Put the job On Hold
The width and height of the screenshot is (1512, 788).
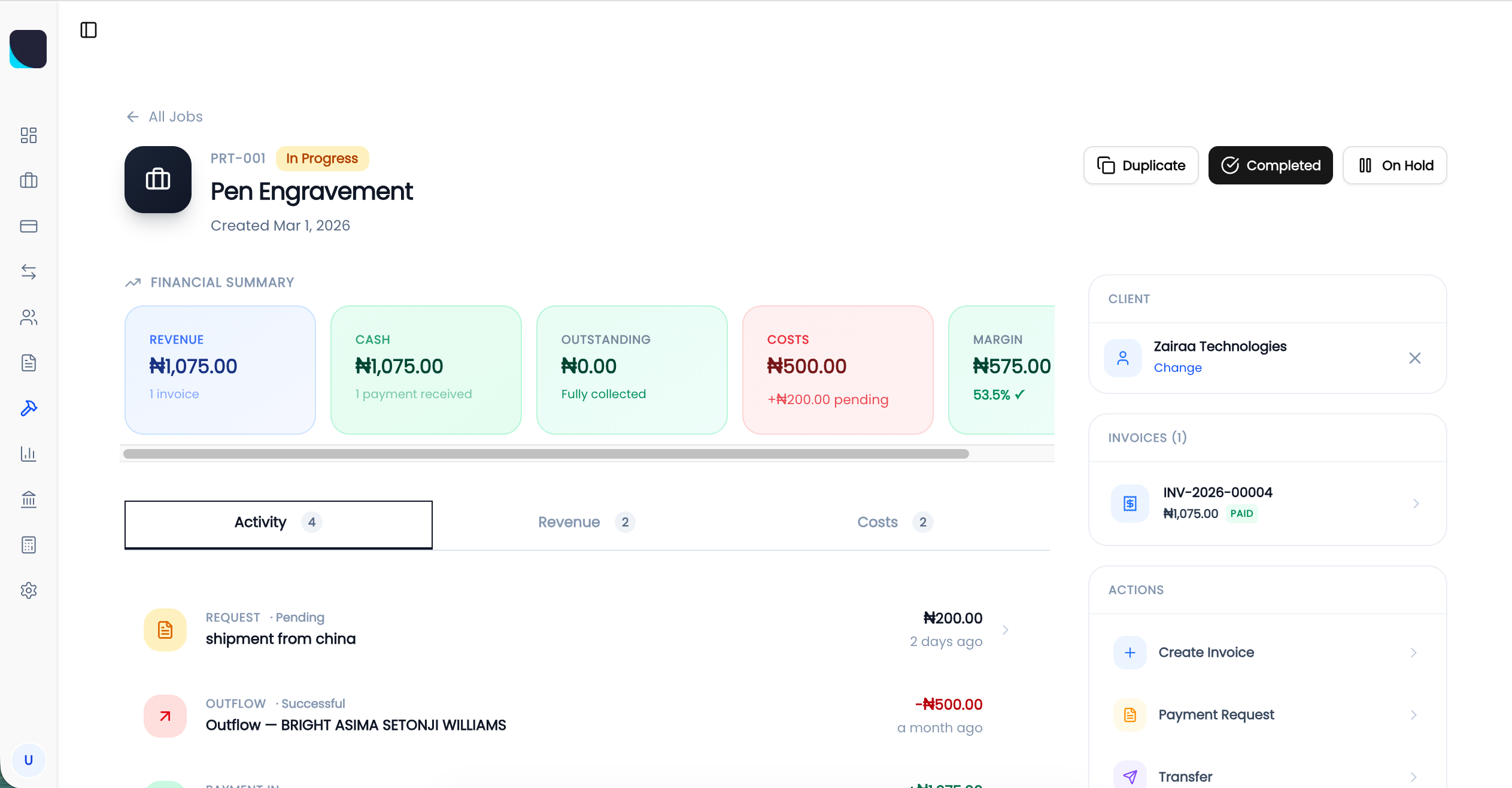[1395, 165]
